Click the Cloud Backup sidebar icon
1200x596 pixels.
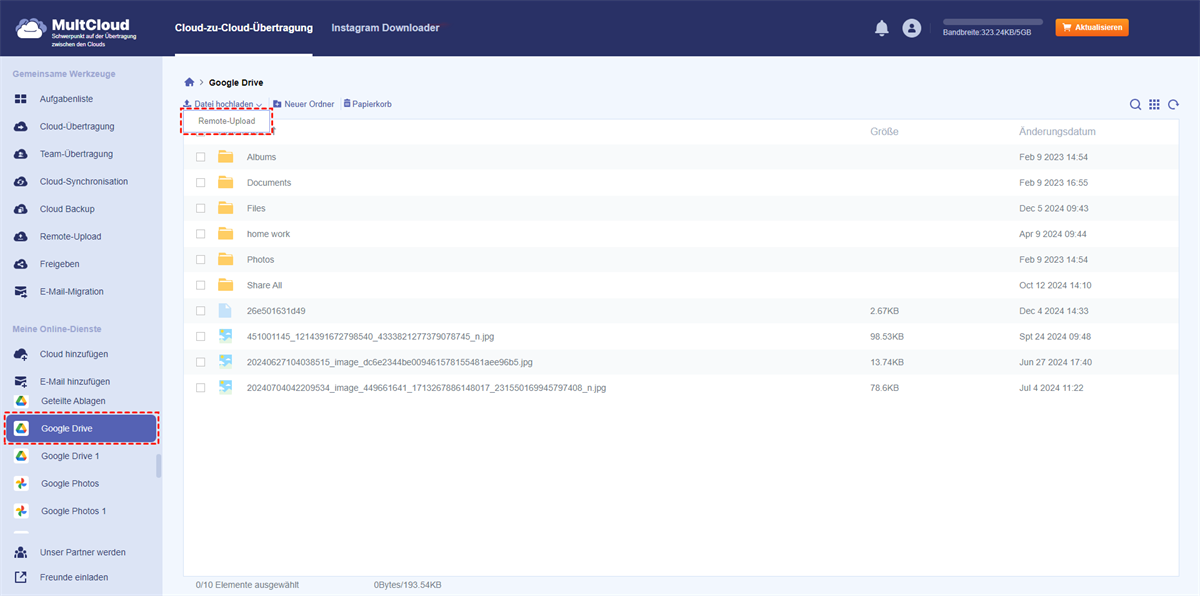21,209
